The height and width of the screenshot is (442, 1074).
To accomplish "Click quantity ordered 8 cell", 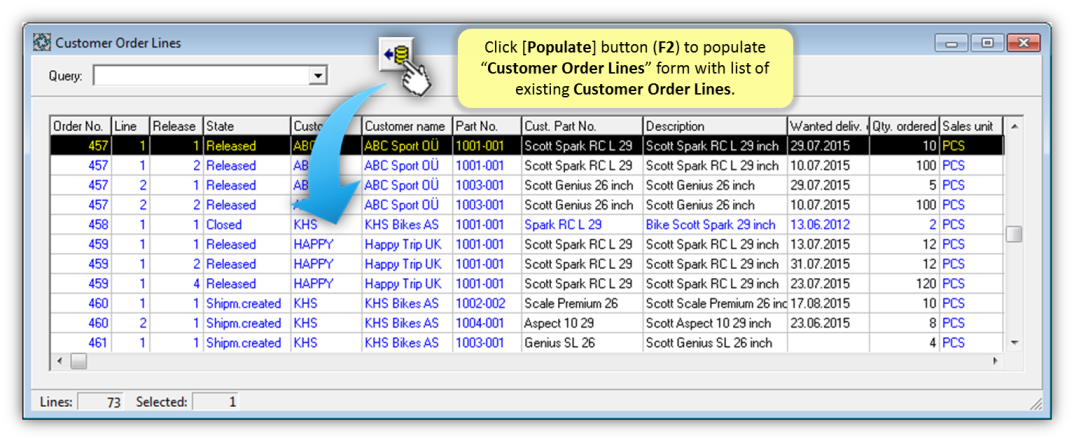I will pyautogui.click(x=905, y=323).
